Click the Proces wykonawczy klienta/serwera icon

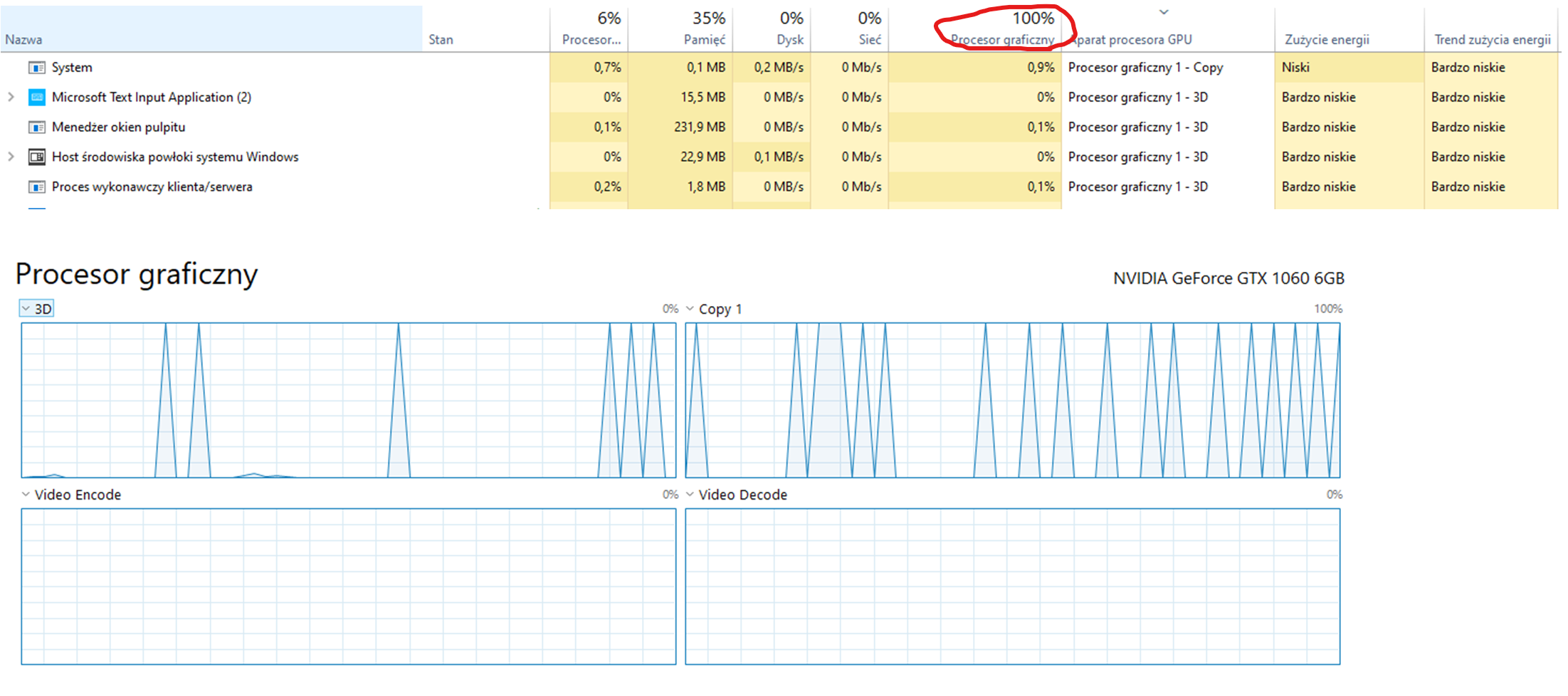pyautogui.click(x=37, y=187)
